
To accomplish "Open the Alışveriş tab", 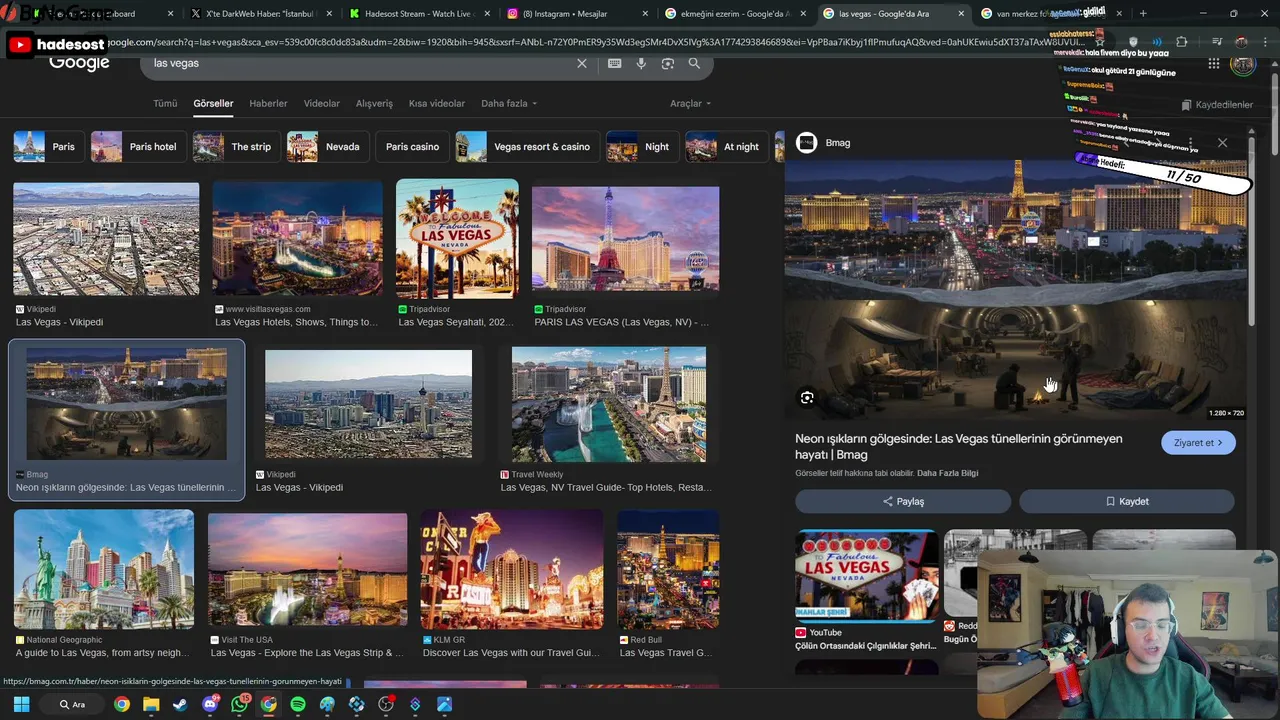I will pyautogui.click(x=374, y=103).
